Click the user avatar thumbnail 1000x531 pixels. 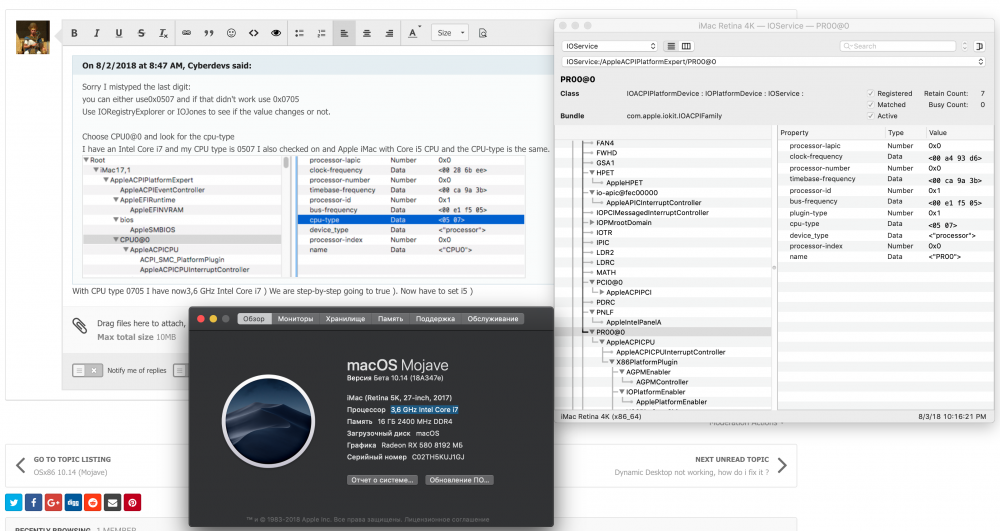click(33, 37)
